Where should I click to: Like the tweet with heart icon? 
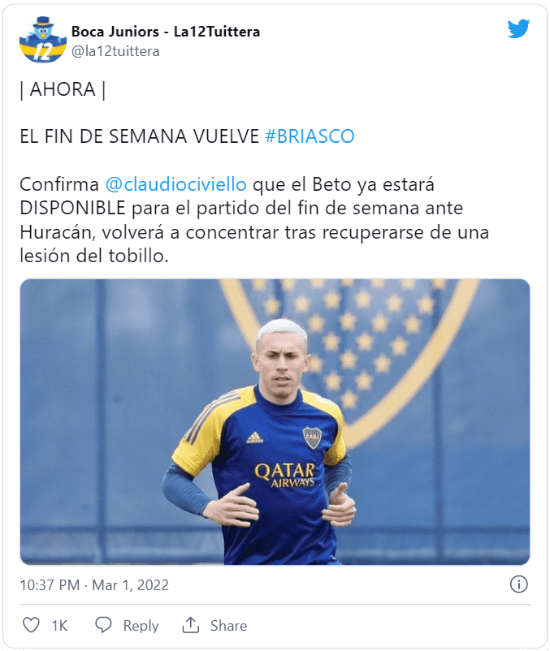tap(31, 625)
